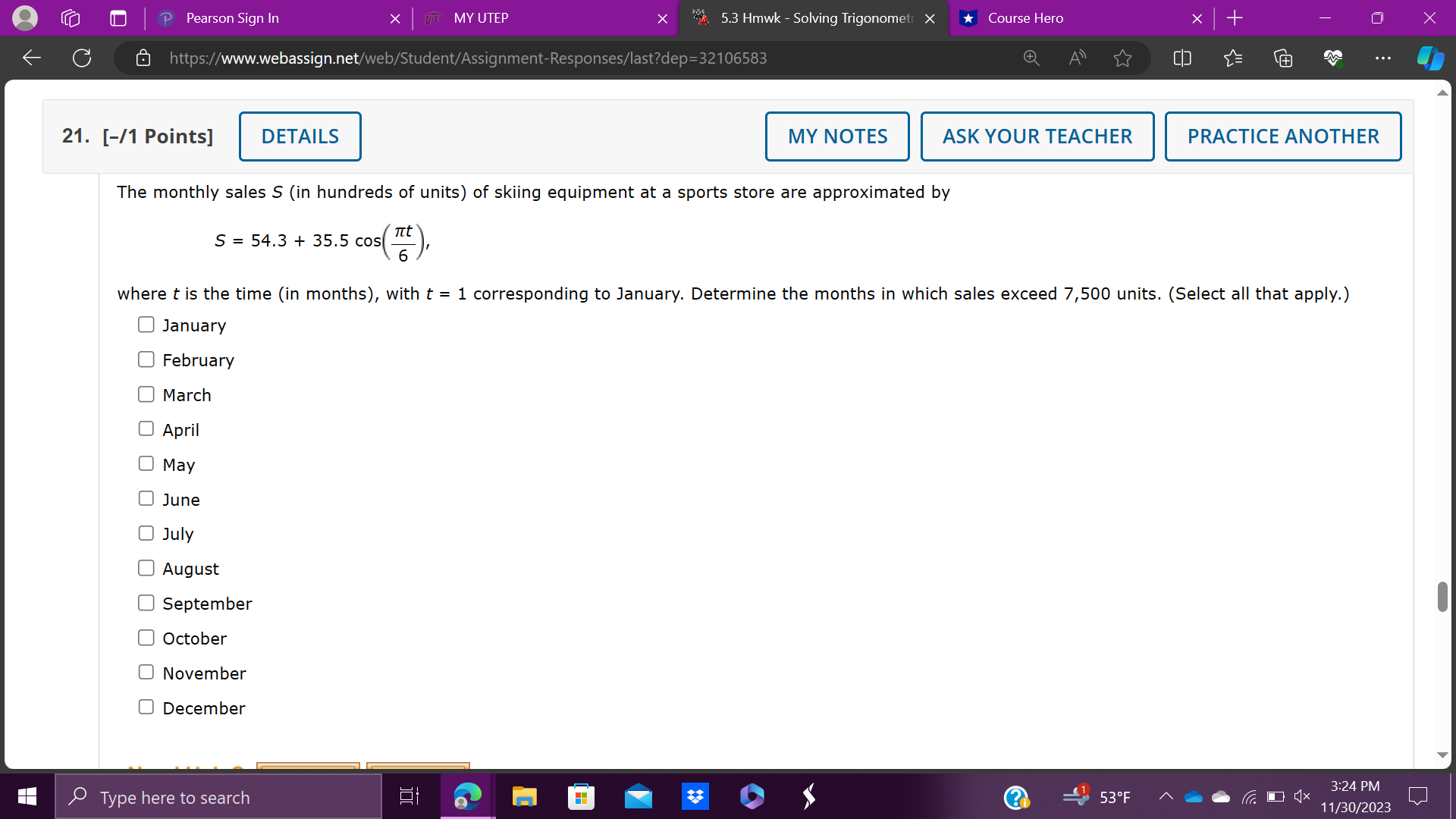Open Copilot in the browser toolbar
This screenshot has width=1456, height=819.
(x=1429, y=58)
